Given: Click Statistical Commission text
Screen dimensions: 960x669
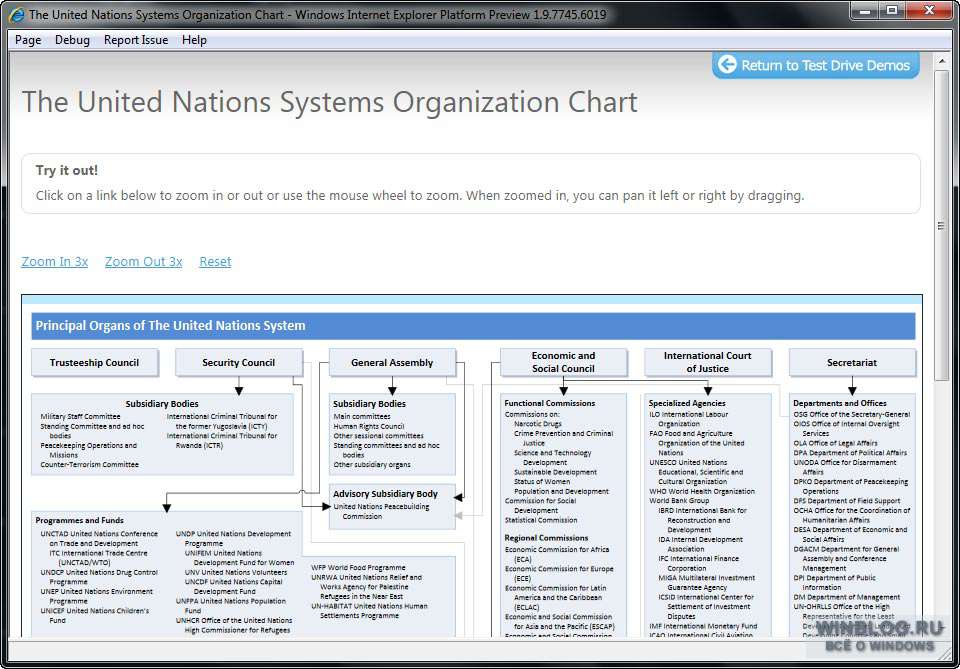Looking at the screenshot, I should click(x=541, y=520).
